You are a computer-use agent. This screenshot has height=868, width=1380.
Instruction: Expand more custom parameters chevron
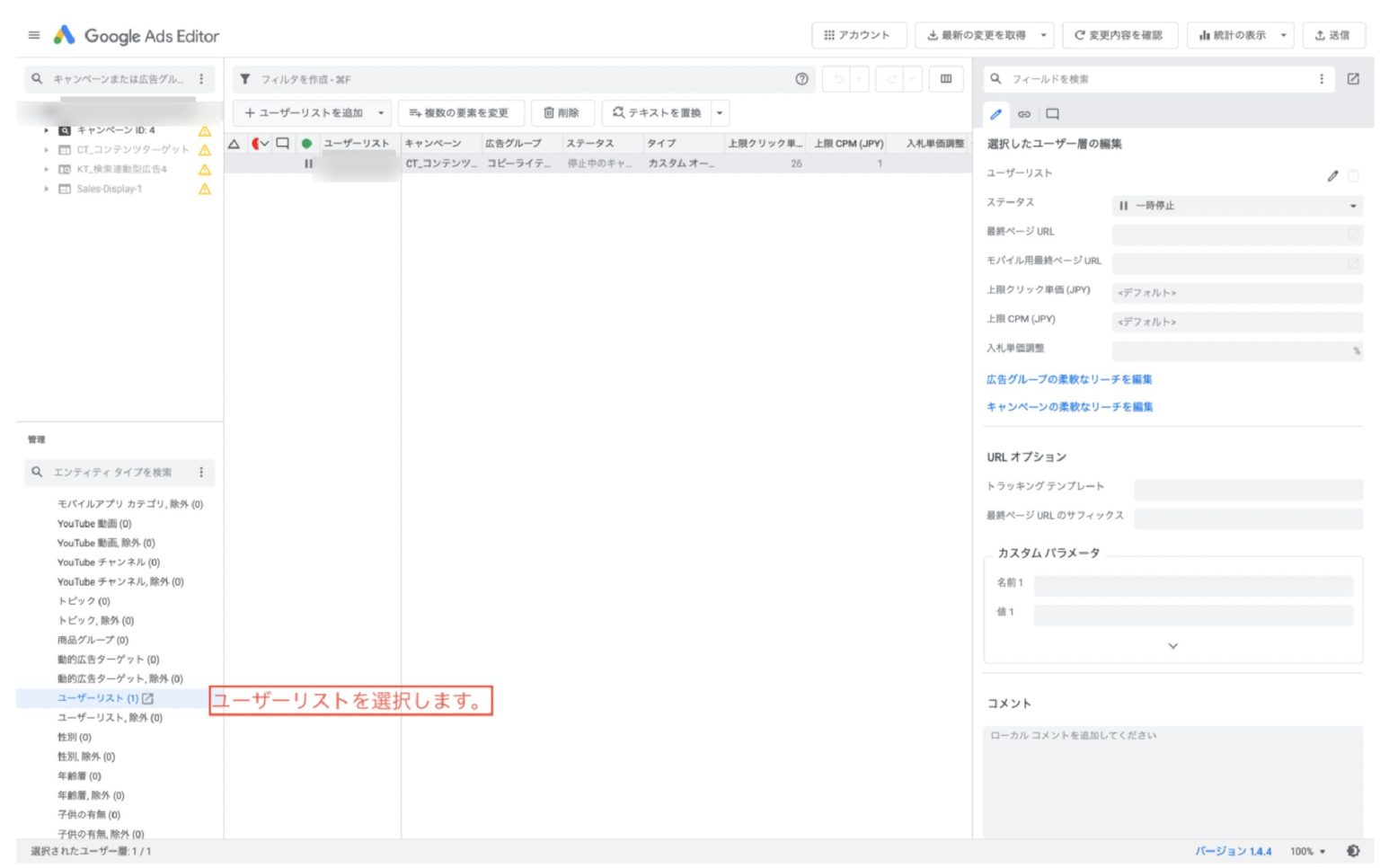pos(1172,646)
